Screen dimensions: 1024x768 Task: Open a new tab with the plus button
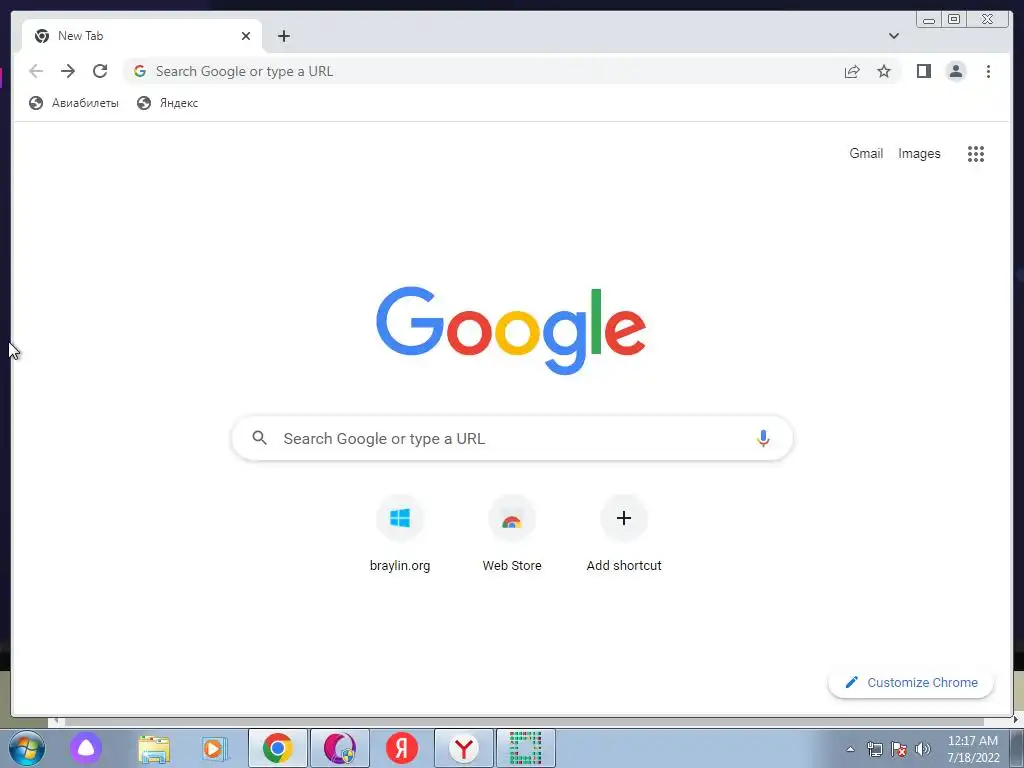point(283,36)
